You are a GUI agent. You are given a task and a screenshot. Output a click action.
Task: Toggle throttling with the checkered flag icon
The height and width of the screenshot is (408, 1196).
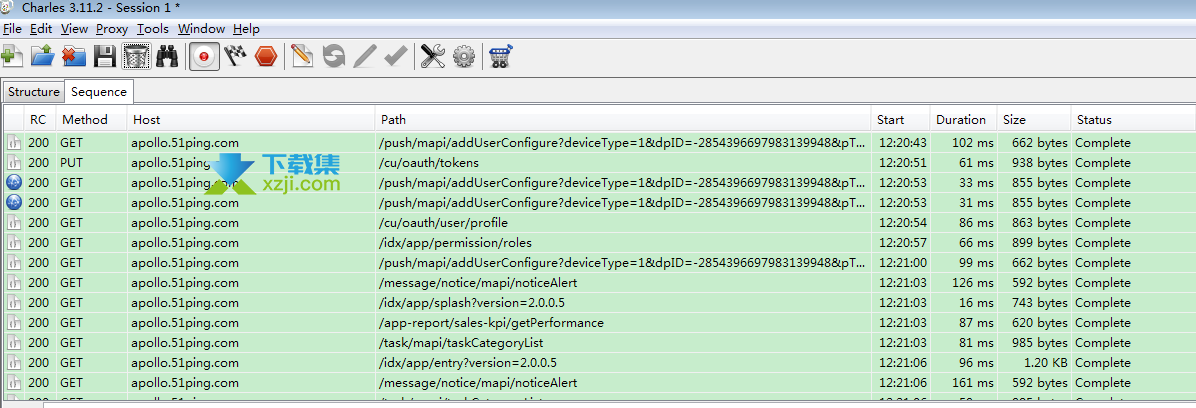coord(234,56)
